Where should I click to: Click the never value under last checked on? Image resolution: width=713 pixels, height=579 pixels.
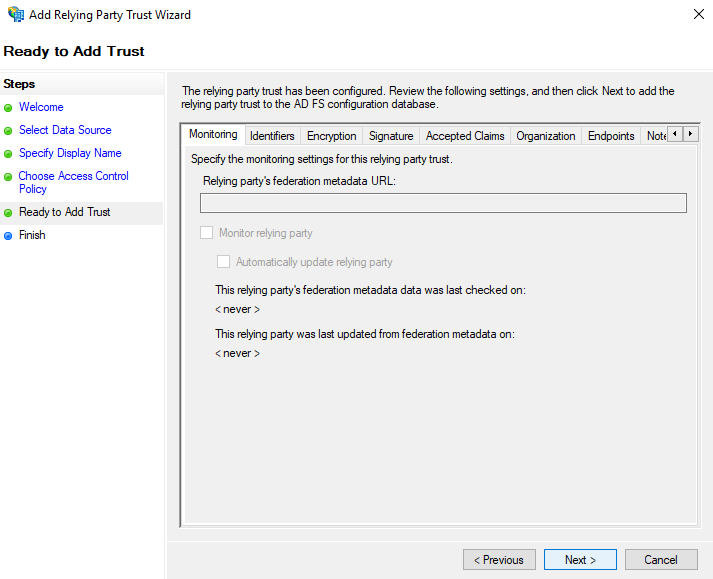click(x=237, y=309)
